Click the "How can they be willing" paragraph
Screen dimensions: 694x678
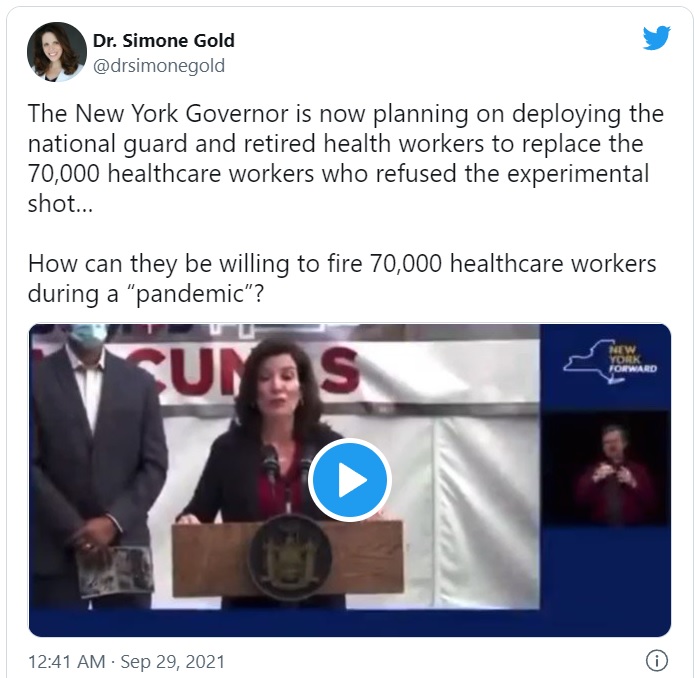(342, 278)
